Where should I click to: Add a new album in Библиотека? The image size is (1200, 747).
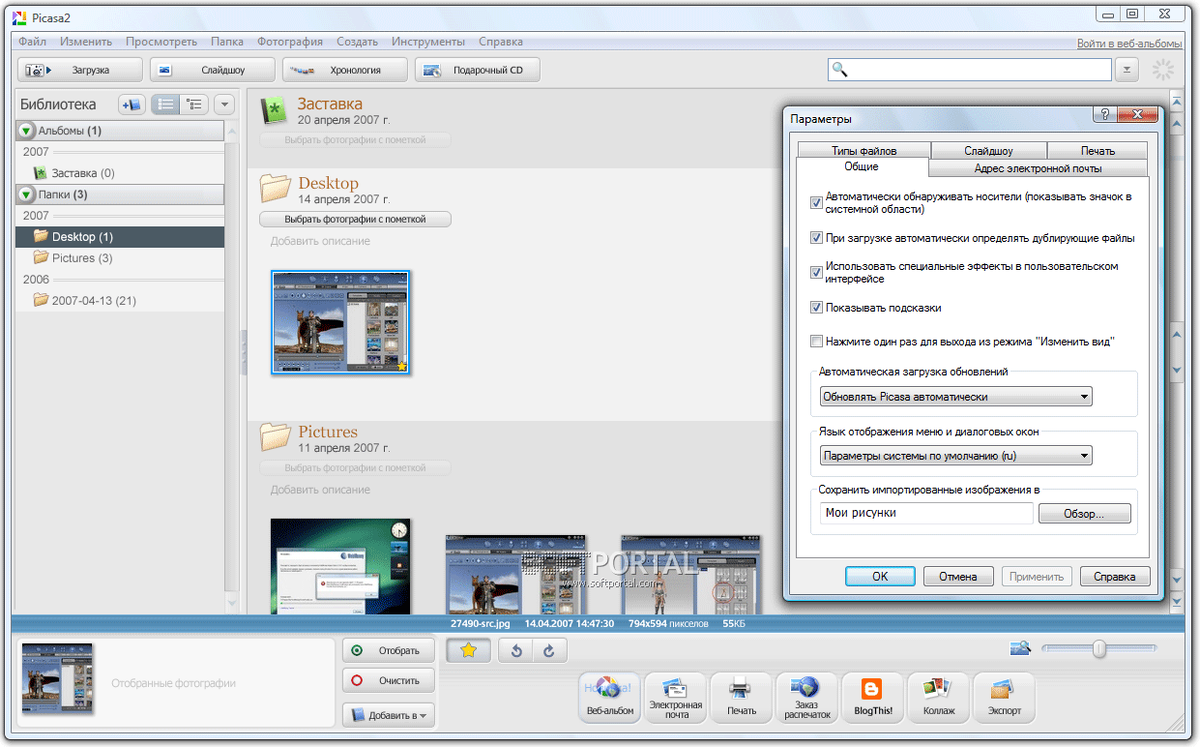pos(132,104)
